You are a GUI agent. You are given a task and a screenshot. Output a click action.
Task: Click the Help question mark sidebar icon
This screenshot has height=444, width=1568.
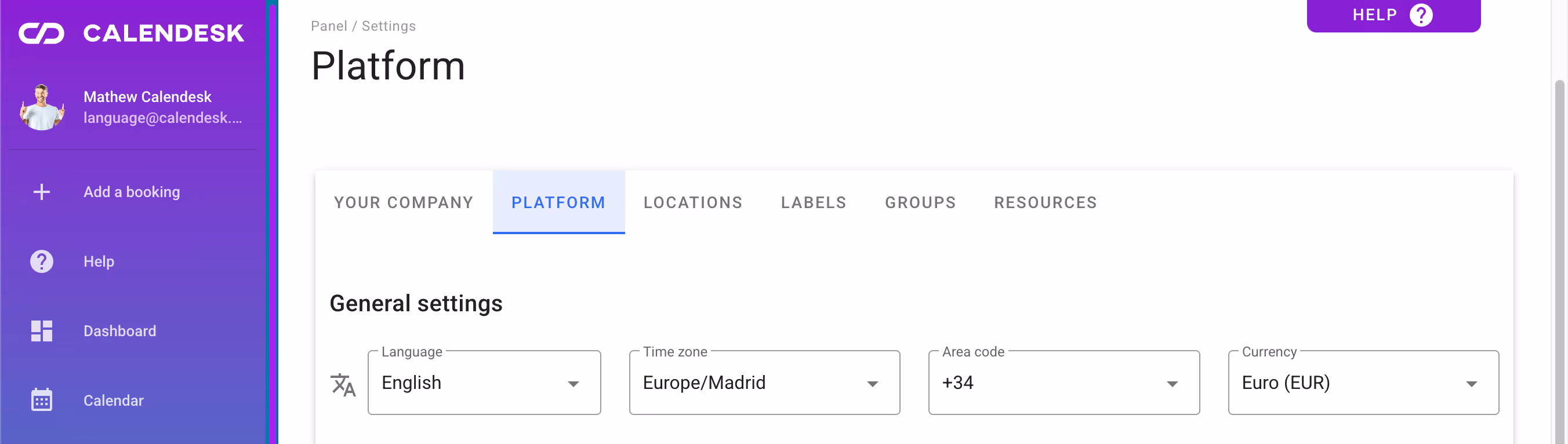(x=41, y=261)
